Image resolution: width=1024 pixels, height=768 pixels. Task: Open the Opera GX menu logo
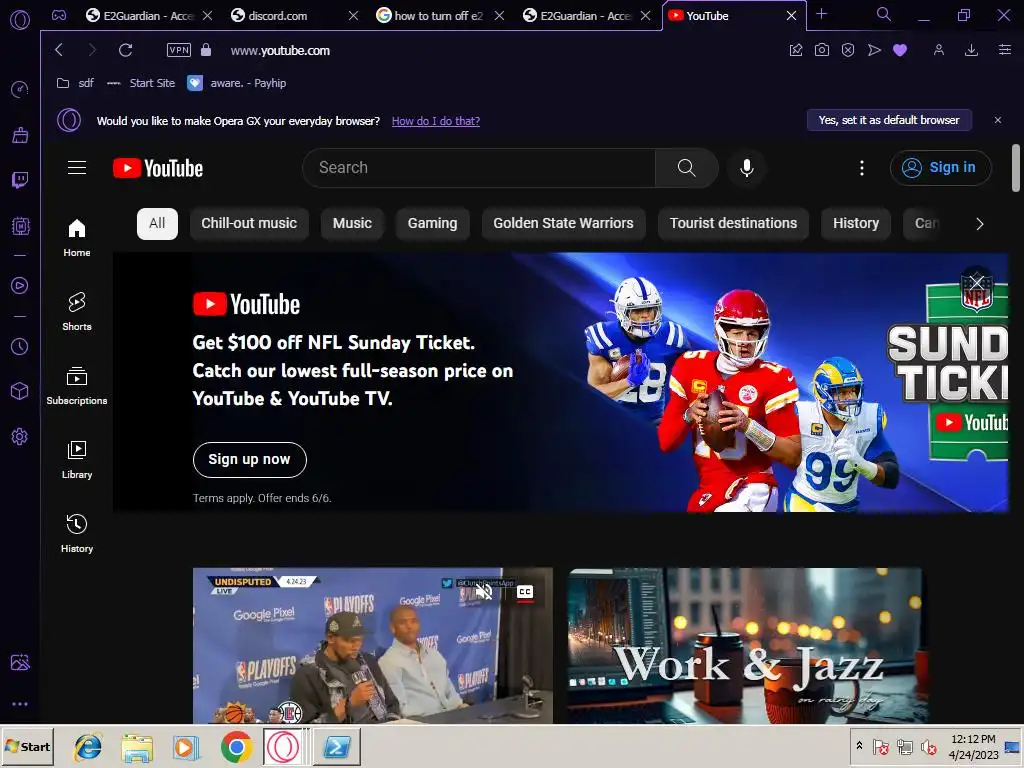click(20, 20)
